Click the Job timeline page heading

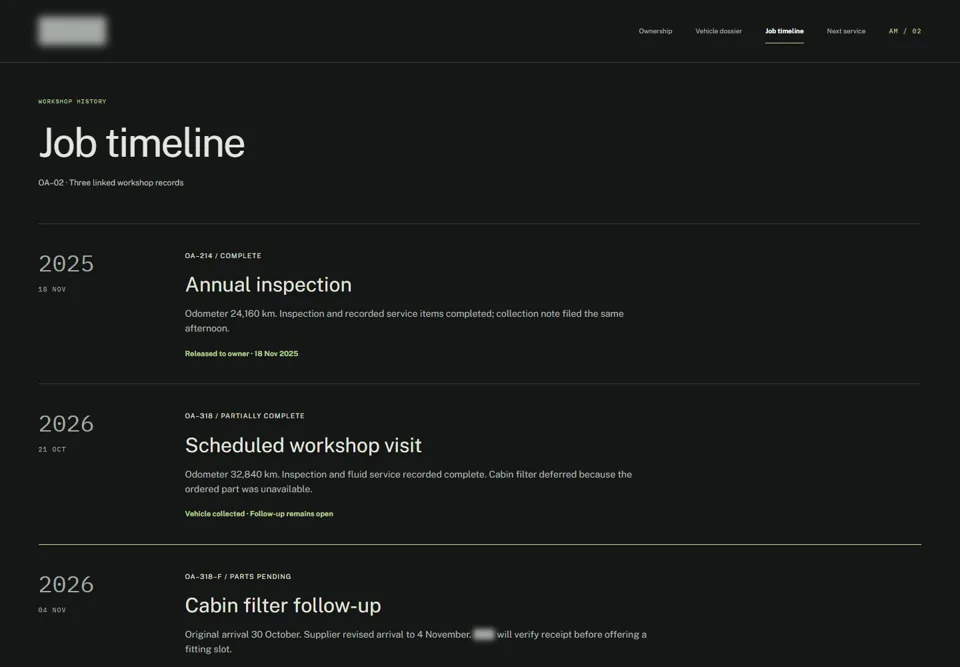[141, 143]
